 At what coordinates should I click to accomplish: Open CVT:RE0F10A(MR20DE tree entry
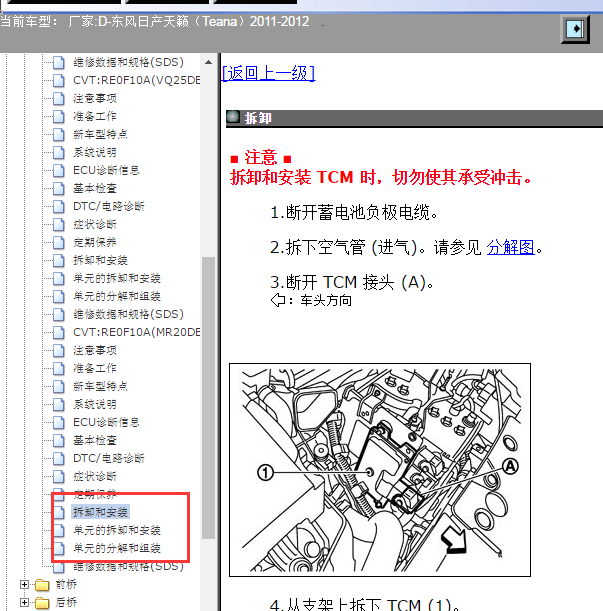click(x=136, y=332)
